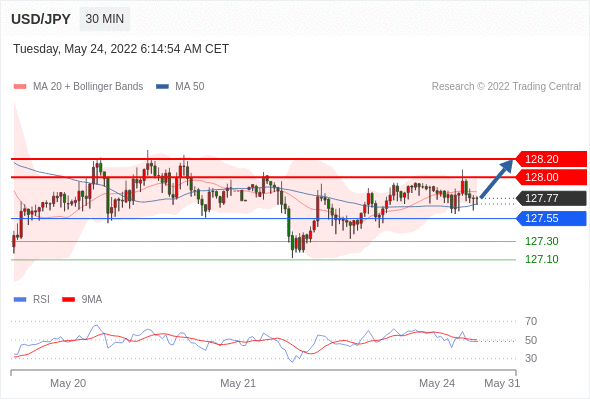Click the green 127.10 support label
Screen dimensions: 590x400
(x=541, y=259)
